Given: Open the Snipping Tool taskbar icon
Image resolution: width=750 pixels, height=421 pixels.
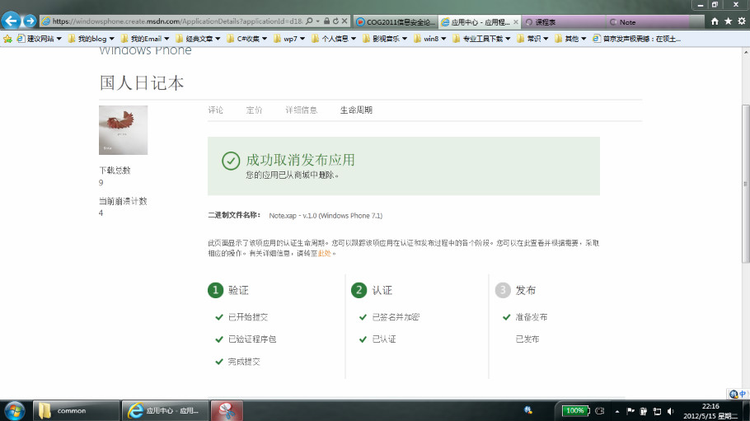Looking at the screenshot, I should point(227,410).
